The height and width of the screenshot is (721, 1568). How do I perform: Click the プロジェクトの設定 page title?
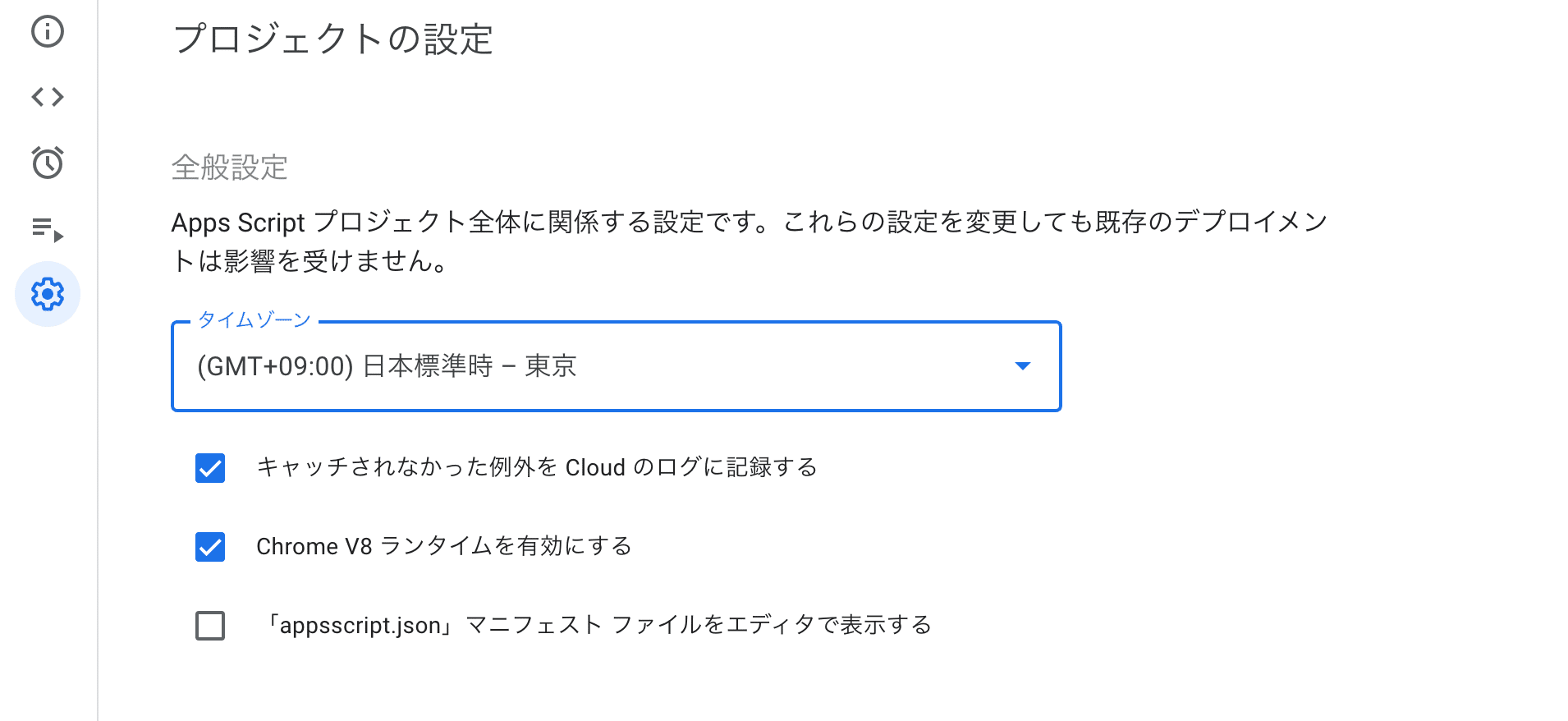pyautogui.click(x=332, y=39)
